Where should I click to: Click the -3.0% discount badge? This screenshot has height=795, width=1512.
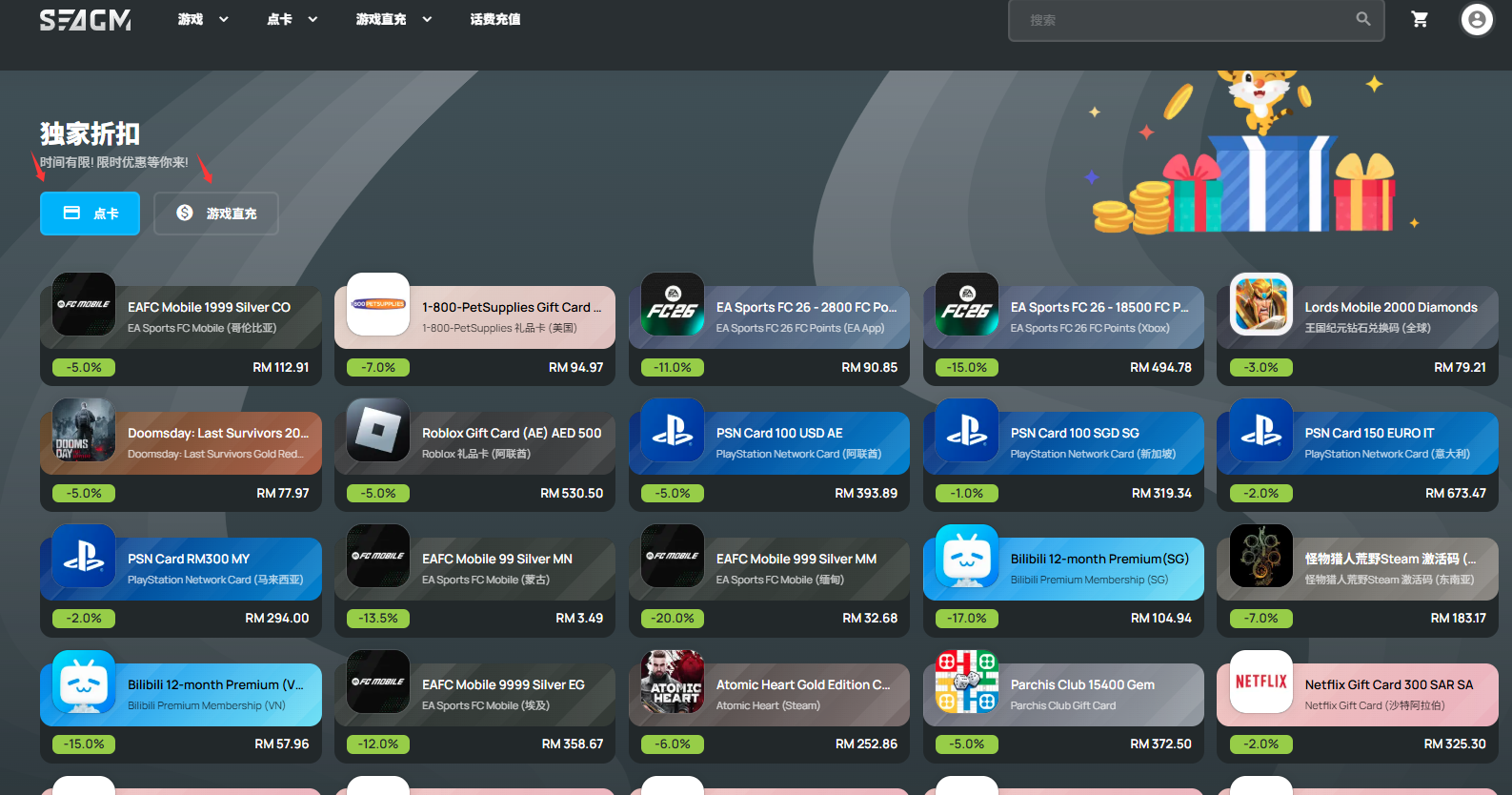point(1261,367)
